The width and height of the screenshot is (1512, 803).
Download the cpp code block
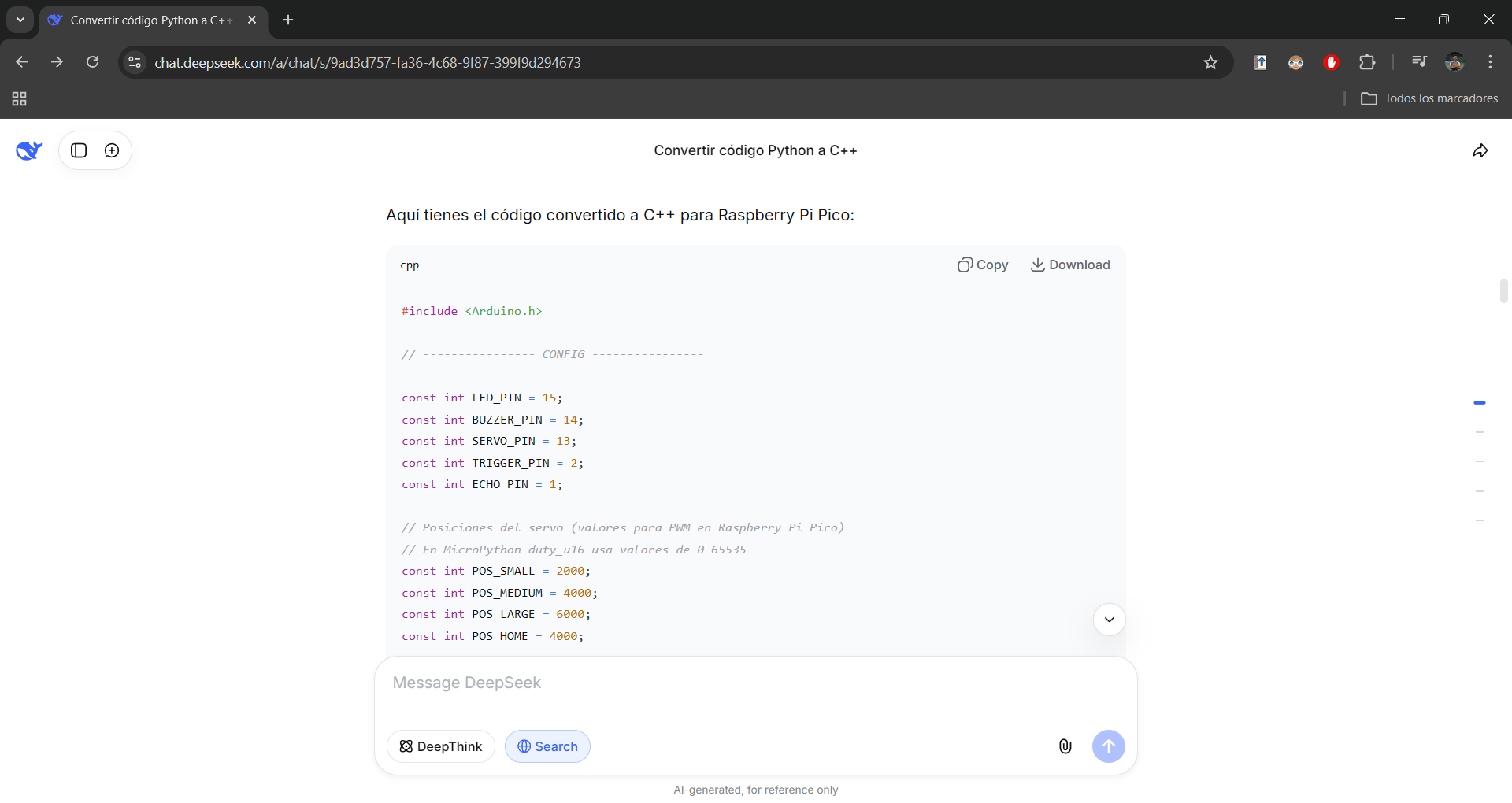[1070, 265]
